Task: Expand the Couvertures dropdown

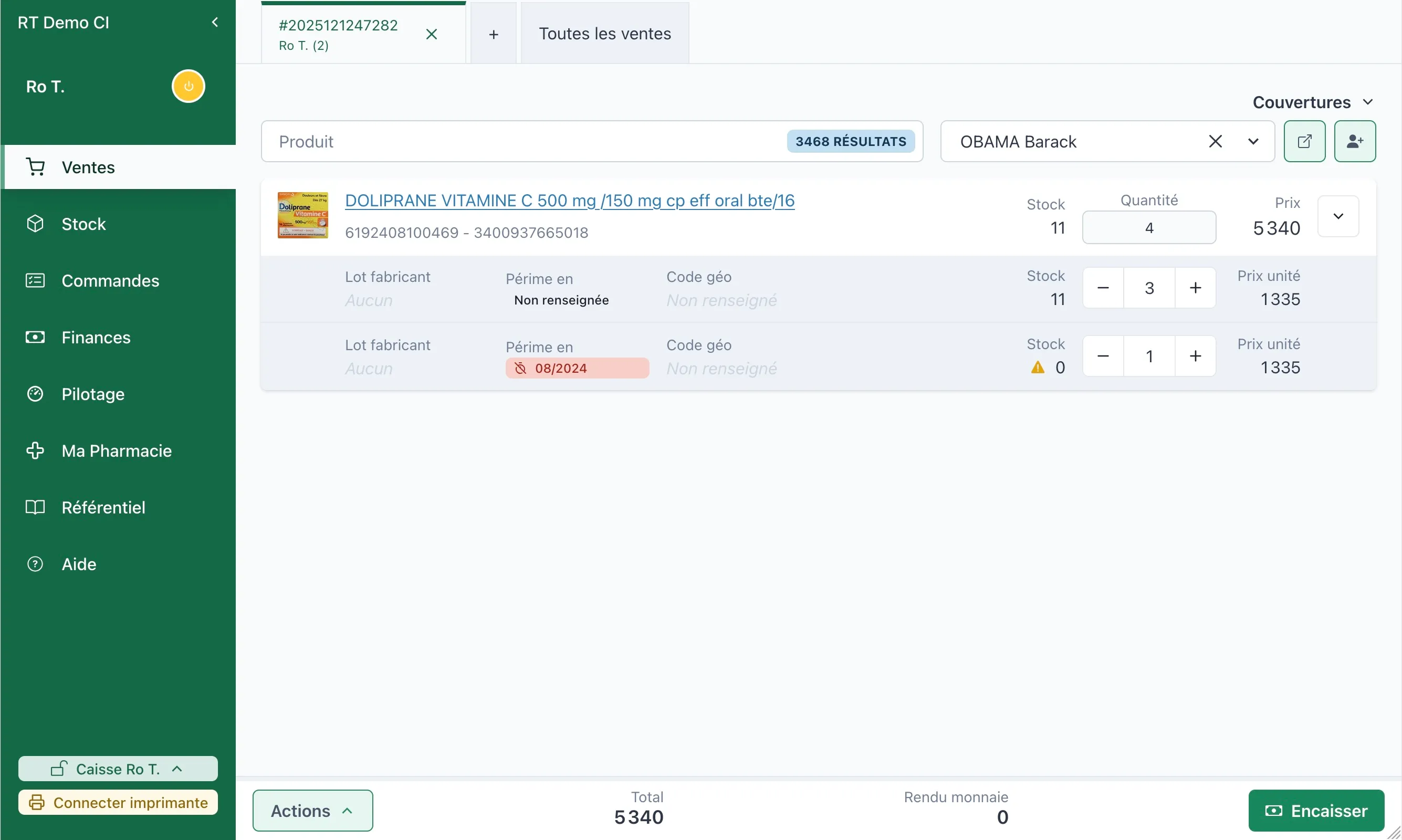Action: (x=1312, y=102)
